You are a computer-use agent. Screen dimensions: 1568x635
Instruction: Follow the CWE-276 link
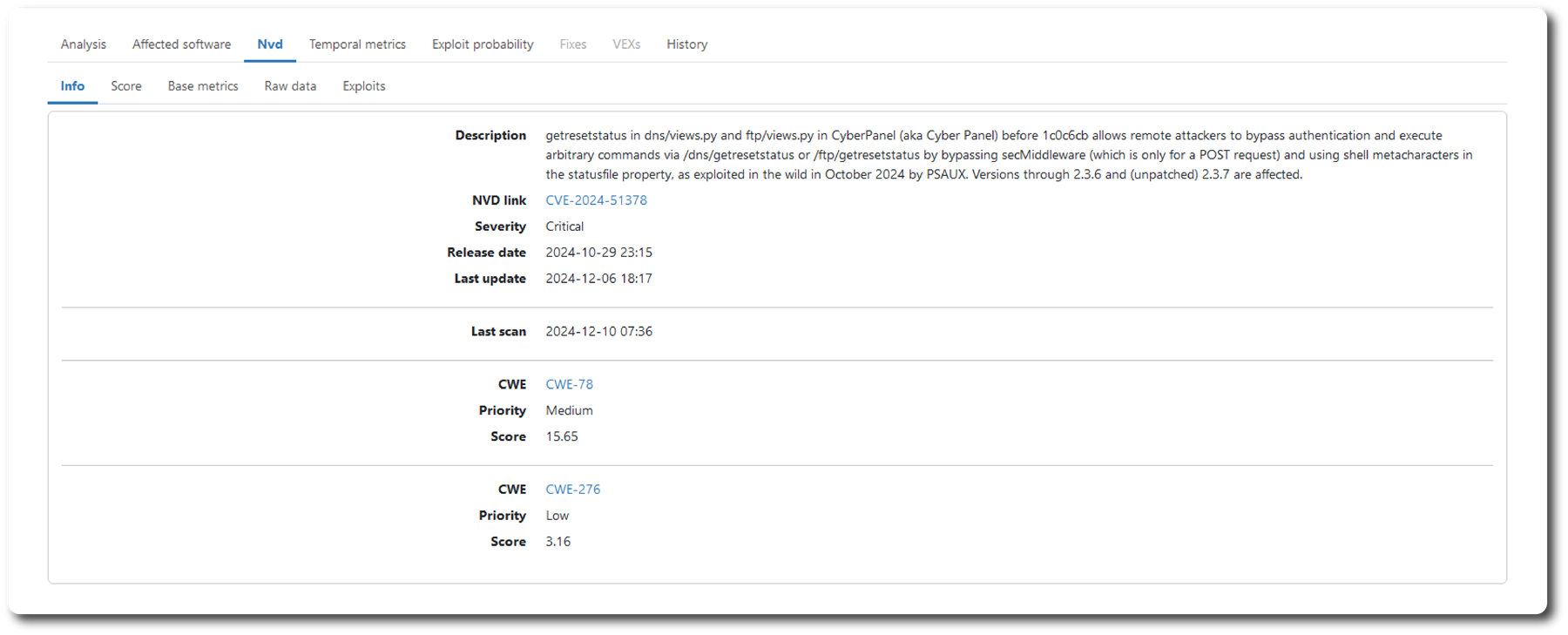point(572,490)
